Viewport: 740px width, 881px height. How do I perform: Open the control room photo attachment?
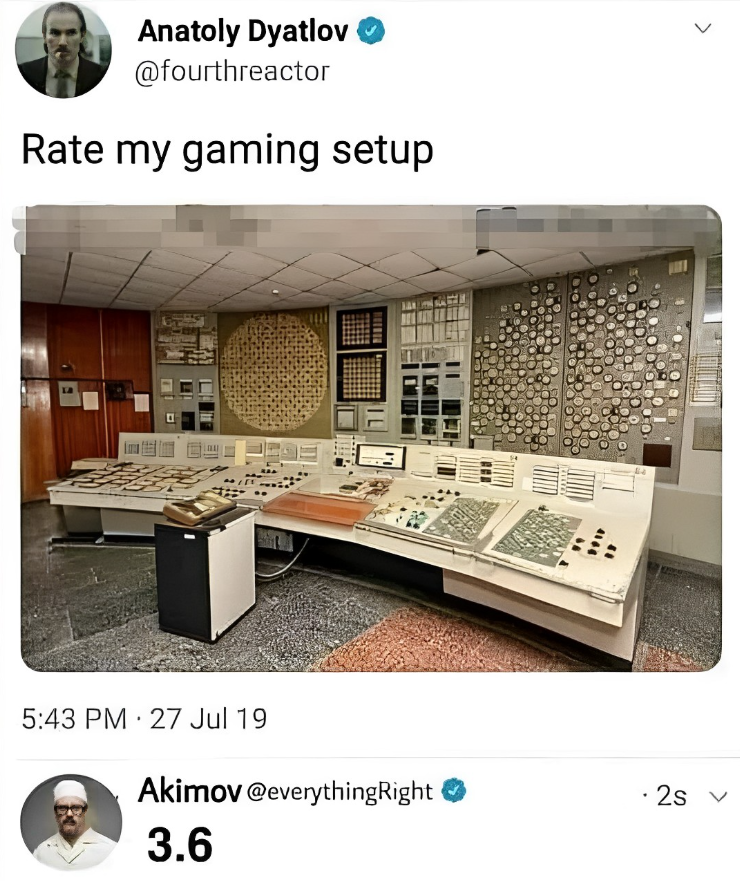click(371, 438)
